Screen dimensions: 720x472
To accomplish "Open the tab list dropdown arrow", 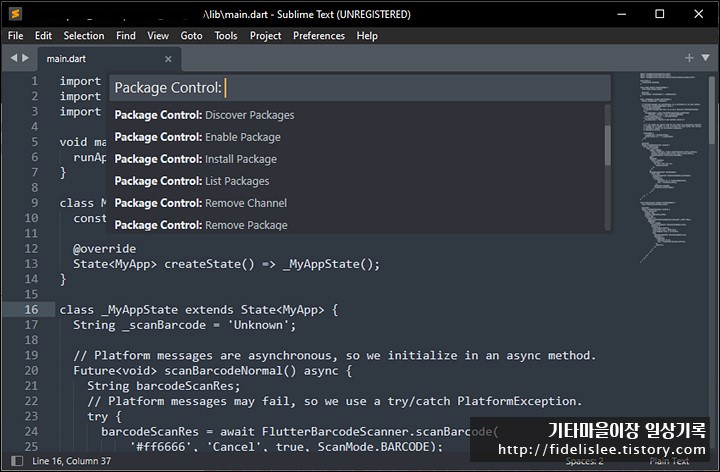I will click(x=706, y=58).
